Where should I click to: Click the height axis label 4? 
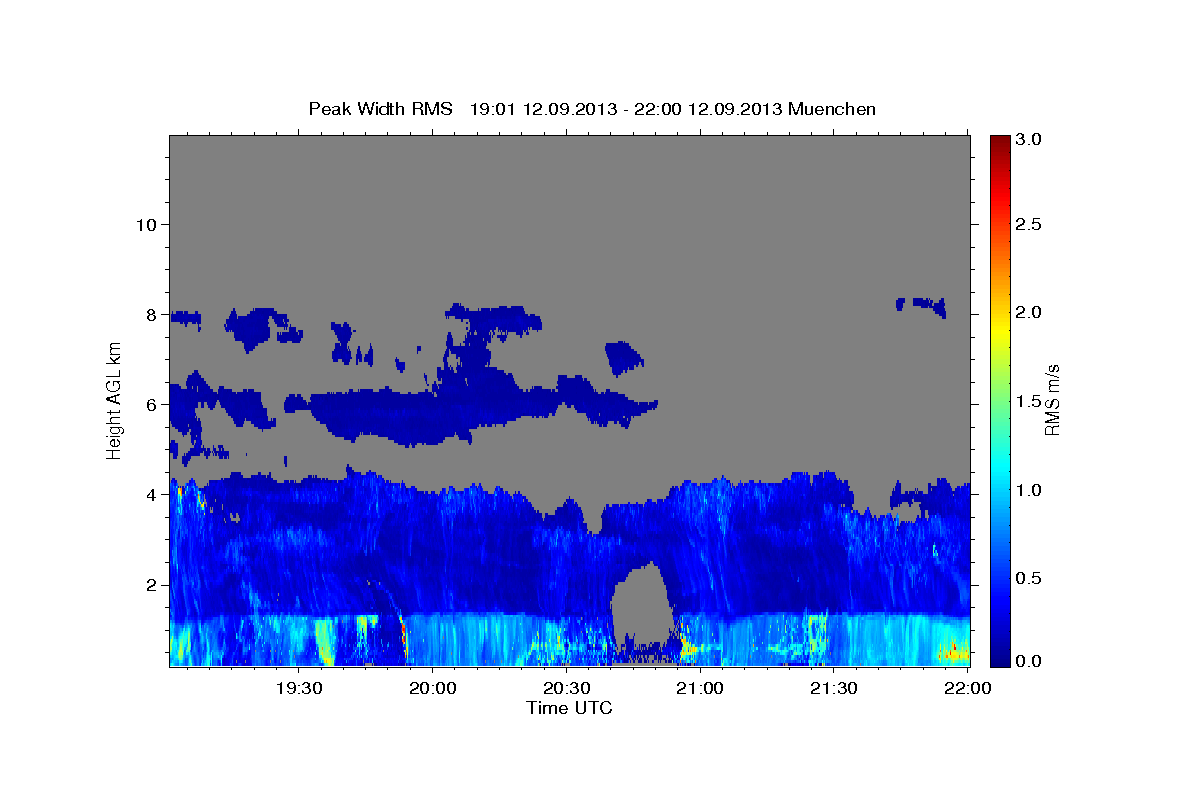click(150, 494)
